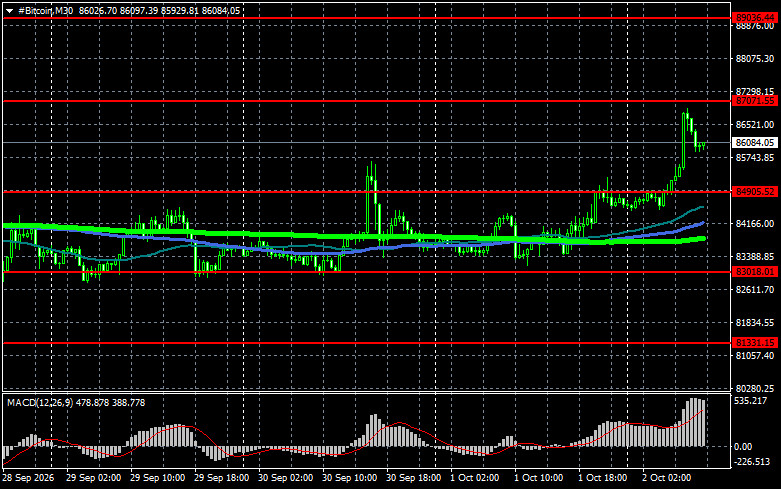
Task: Click the 1 Oct 10:00 time label
Action: (538, 478)
